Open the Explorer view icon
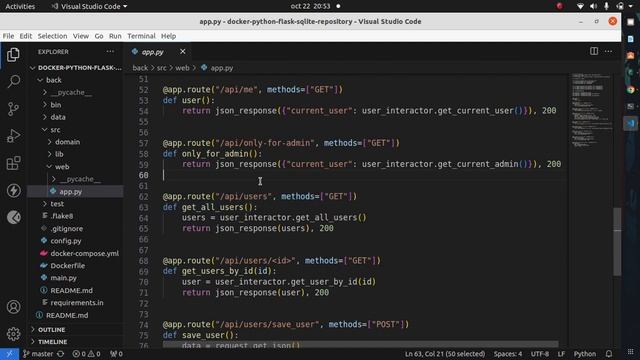 pos(13,55)
